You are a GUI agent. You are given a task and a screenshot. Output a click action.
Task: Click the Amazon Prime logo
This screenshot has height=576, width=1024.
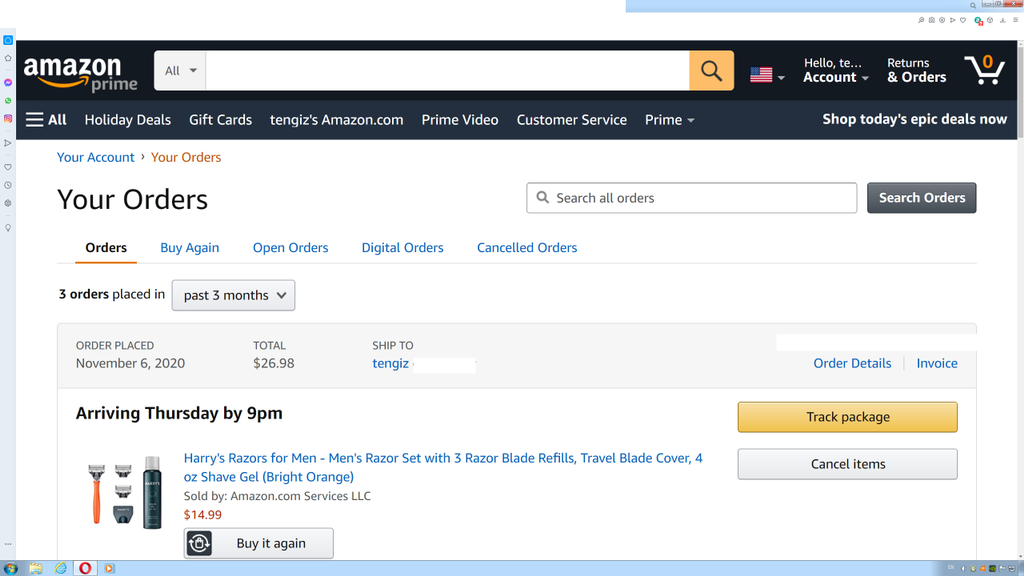[80, 73]
